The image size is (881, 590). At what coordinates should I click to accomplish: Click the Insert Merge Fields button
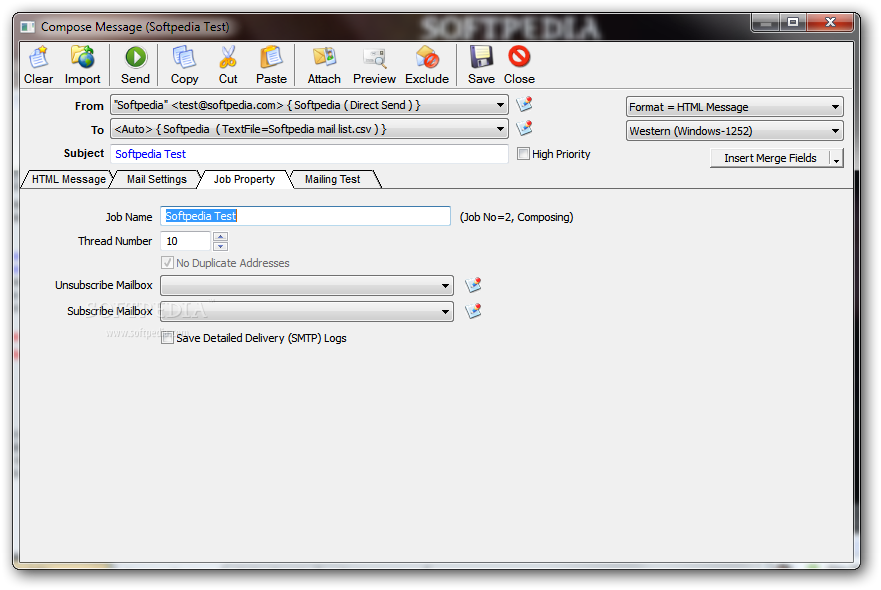tap(770, 158)
